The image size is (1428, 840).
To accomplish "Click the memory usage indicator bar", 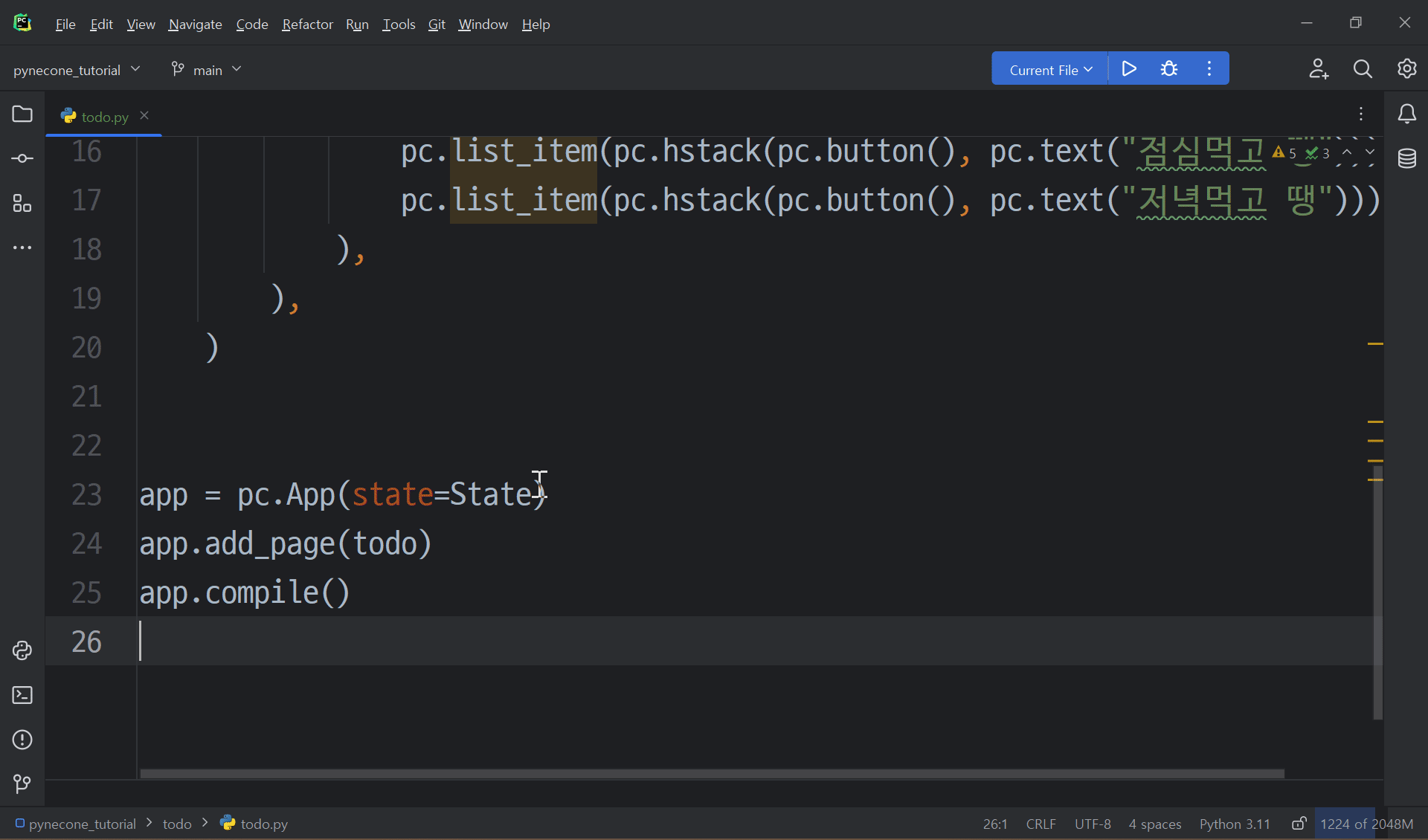I will coord(1366,824).
